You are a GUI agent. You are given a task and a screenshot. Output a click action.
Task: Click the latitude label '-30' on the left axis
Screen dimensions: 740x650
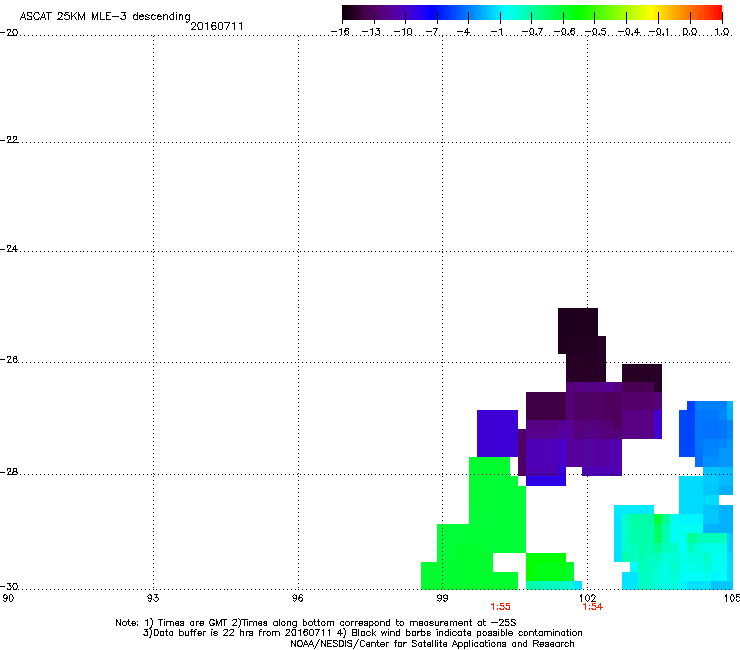tap(9, 586)
